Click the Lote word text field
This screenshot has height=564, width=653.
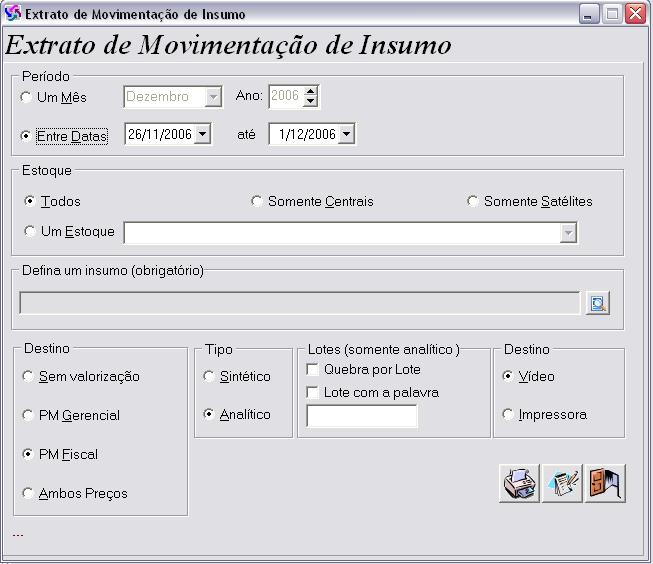point(361,416)
